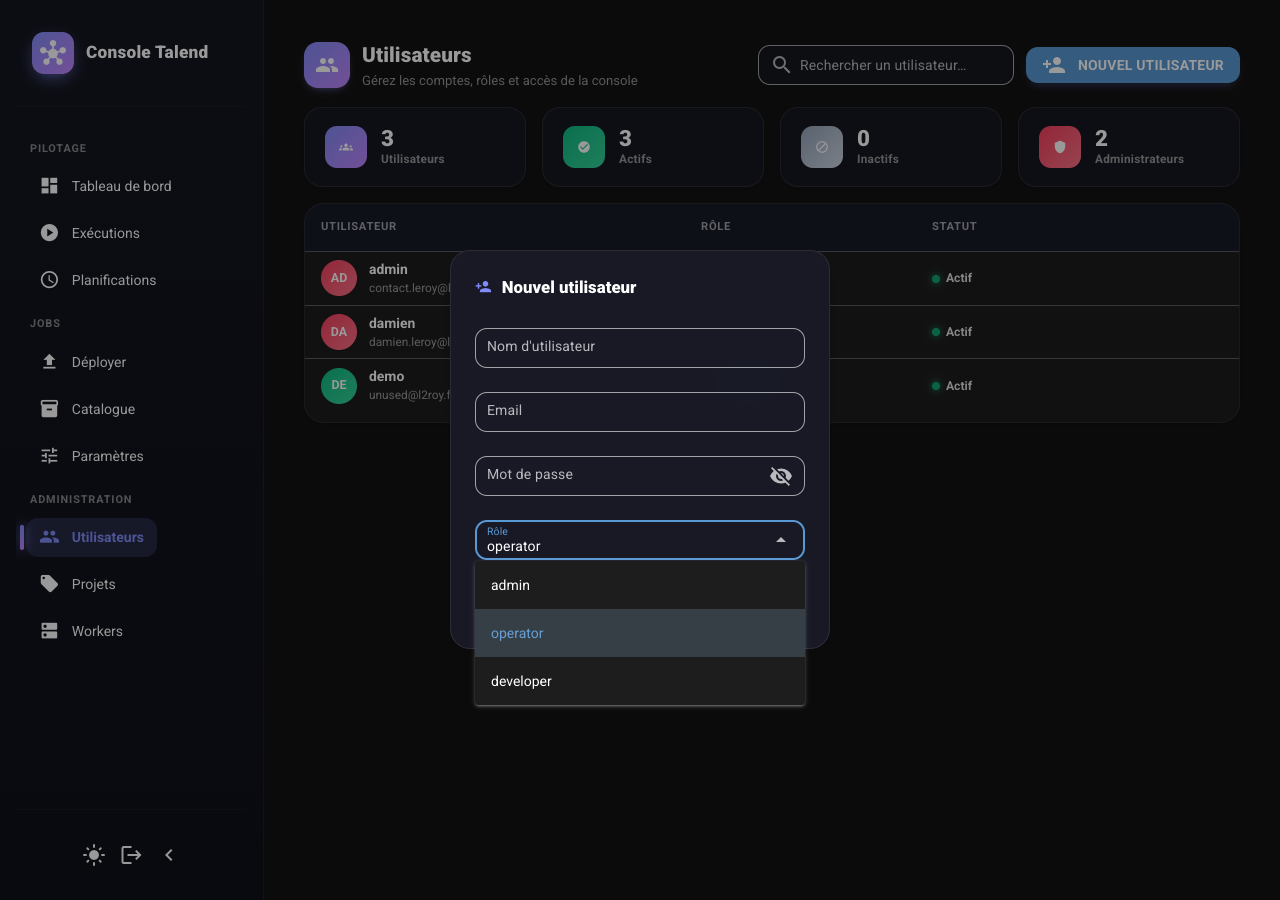Click the AD avatar for admin
1280x900 pixels.
pos(339,278)
